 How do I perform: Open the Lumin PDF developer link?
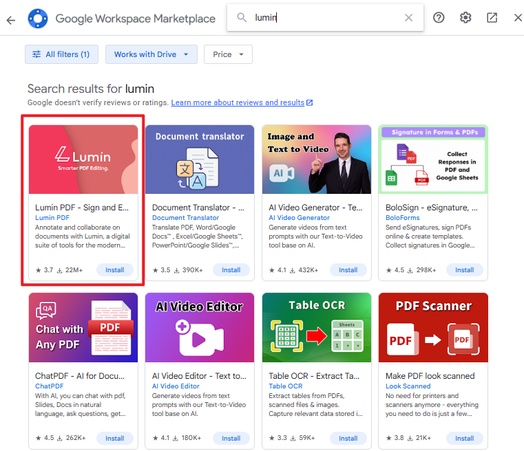pos(52,217)
